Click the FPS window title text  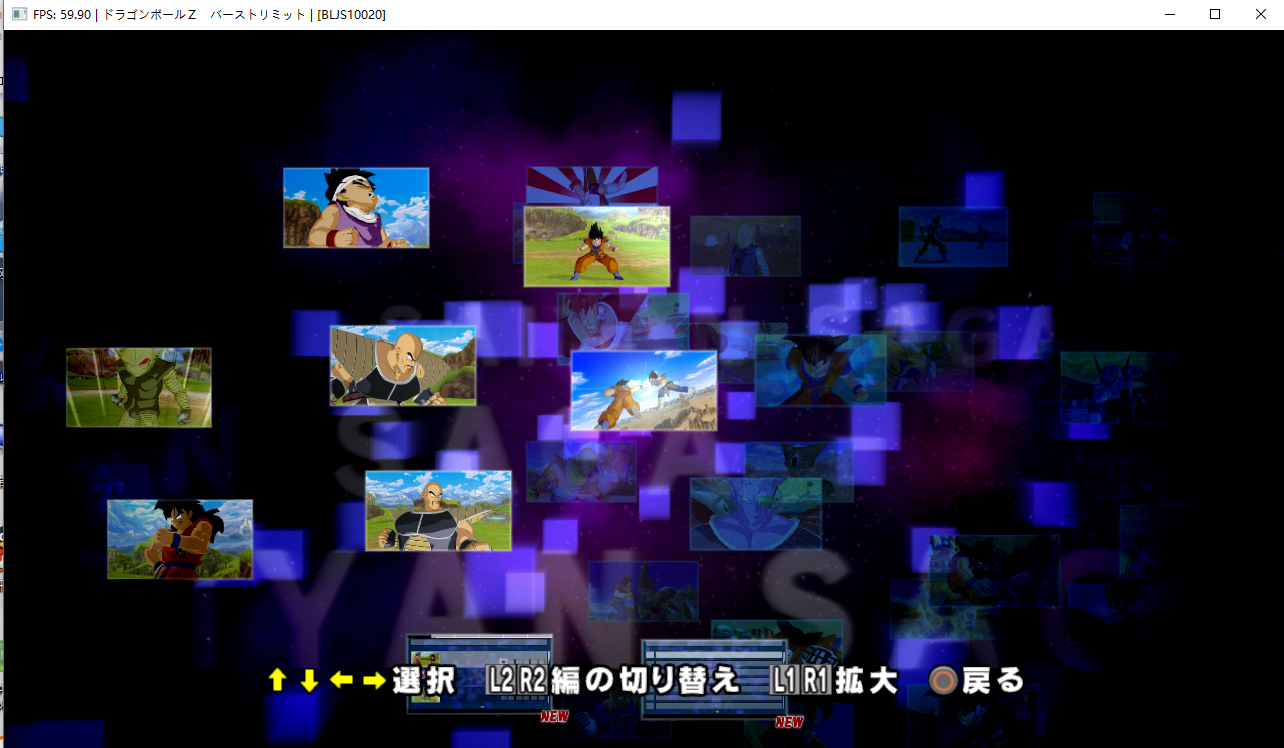[209, 14]
